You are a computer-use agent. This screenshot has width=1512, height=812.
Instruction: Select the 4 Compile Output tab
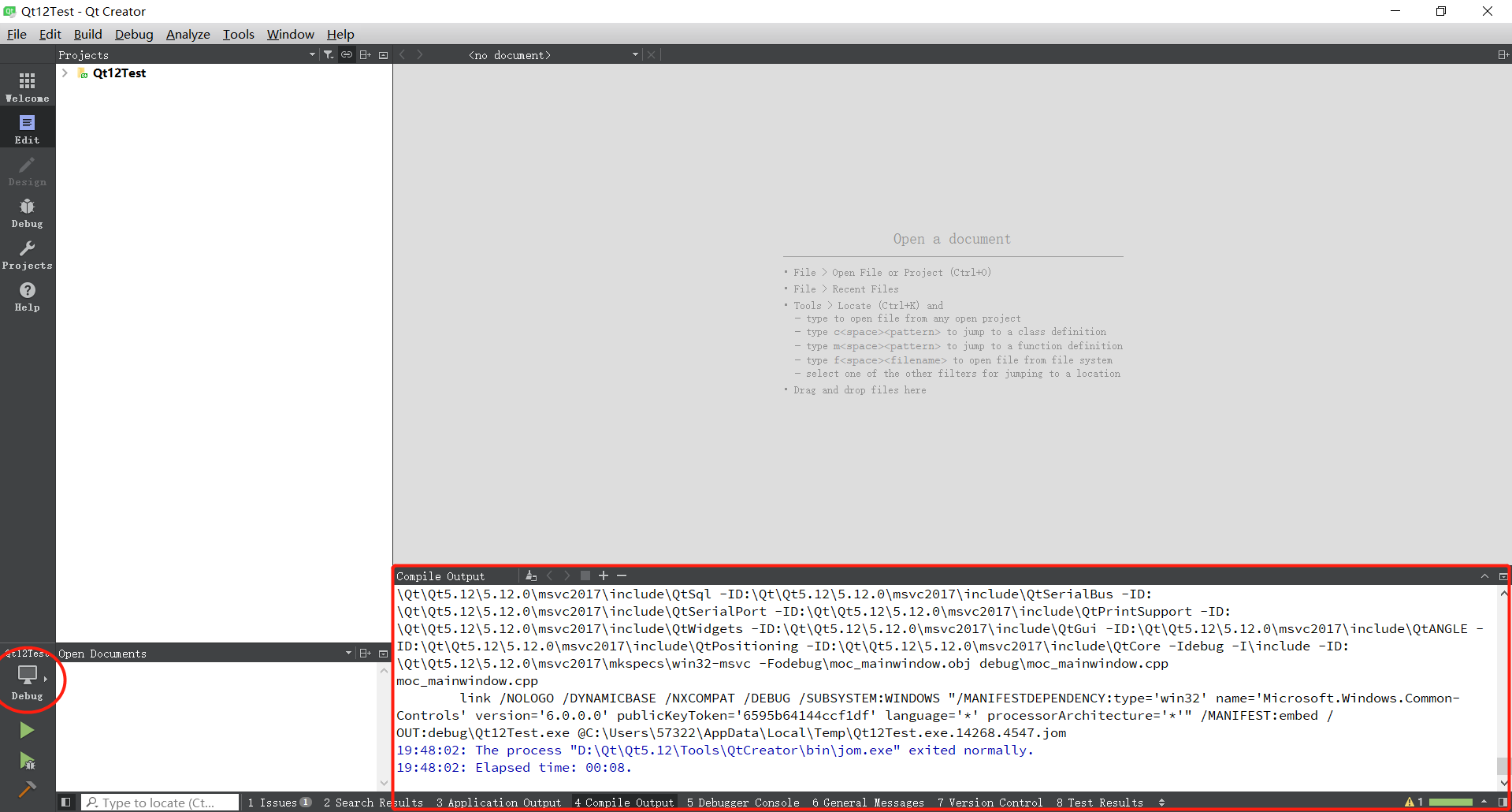click(x=624, y=802)
